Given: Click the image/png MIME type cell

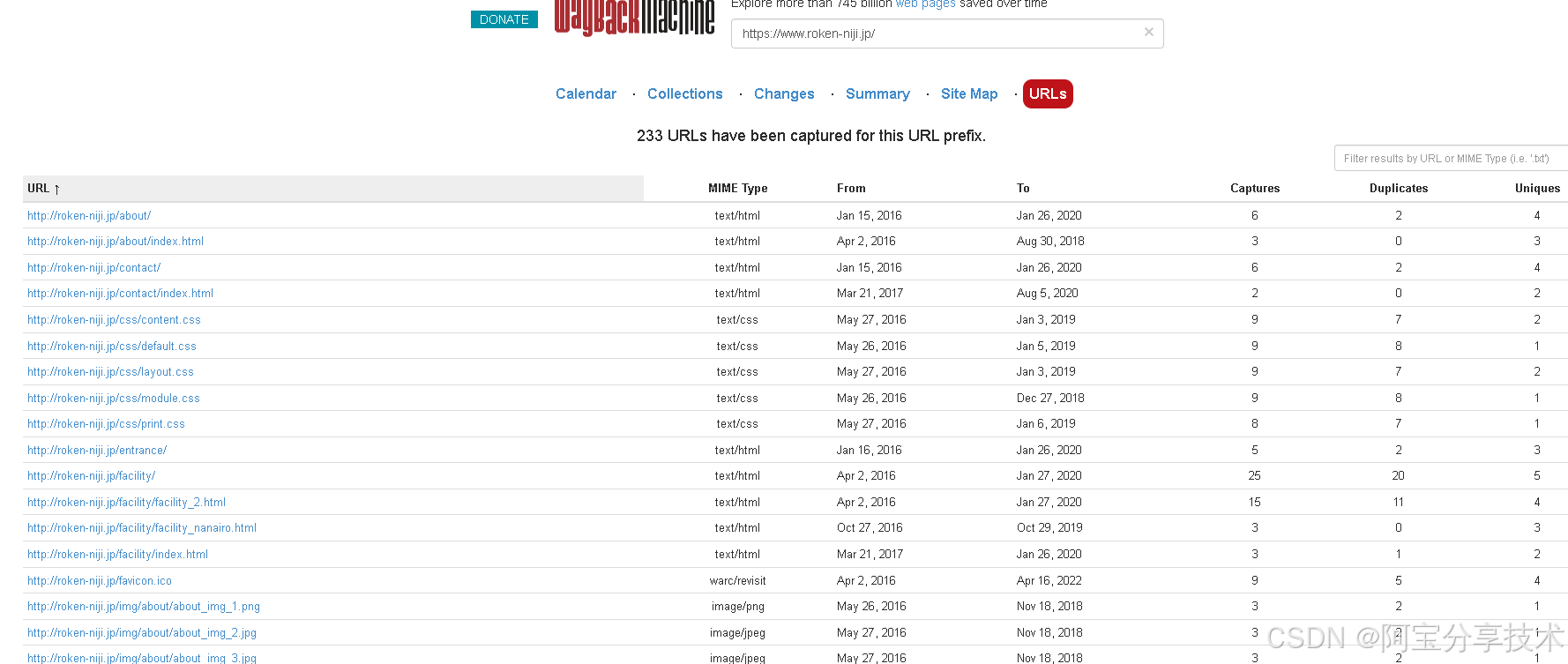Looking at the screenshot, I should click(737, 606).
